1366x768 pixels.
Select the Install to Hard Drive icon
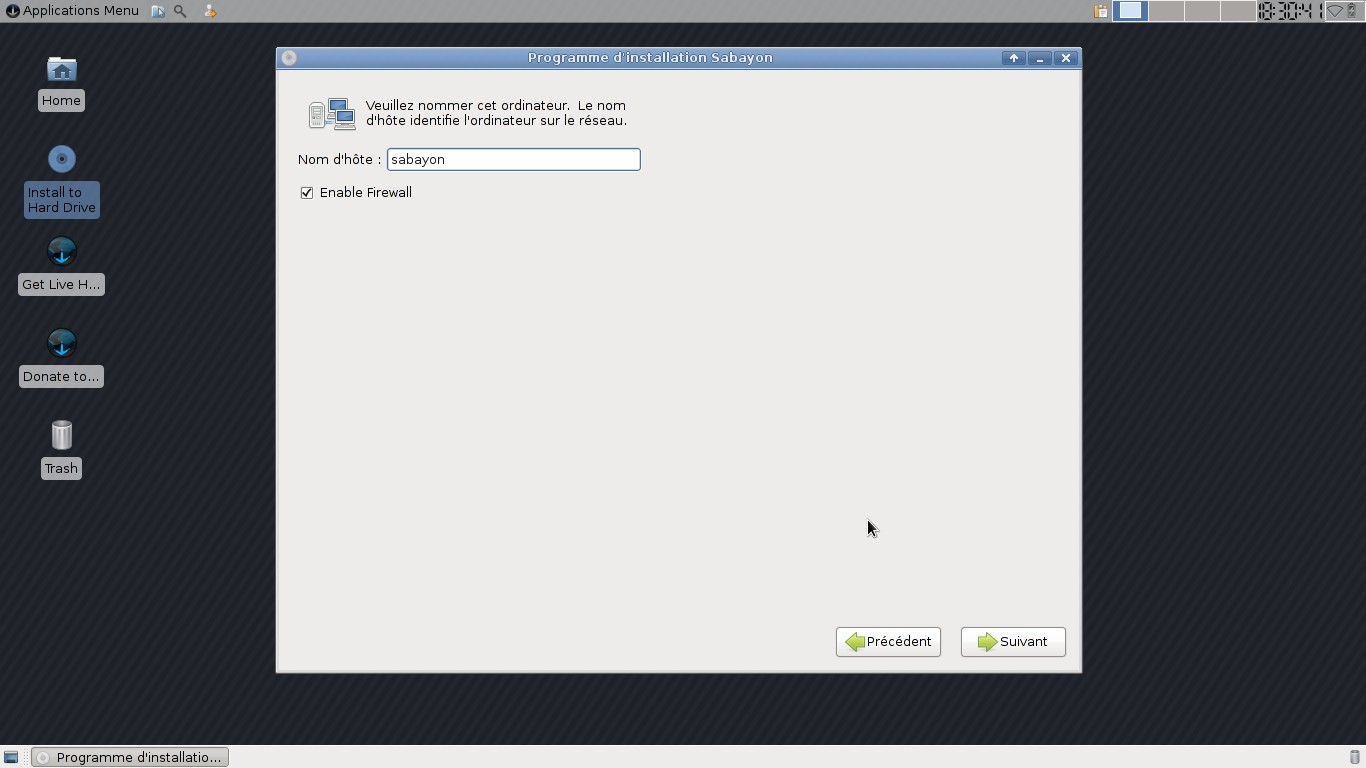61,181
